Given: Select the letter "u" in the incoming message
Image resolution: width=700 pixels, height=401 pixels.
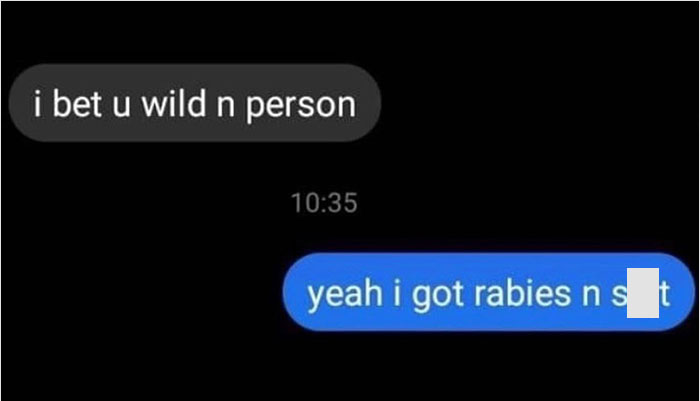Looking at the screenshot, I should click(x=121, y=107).
